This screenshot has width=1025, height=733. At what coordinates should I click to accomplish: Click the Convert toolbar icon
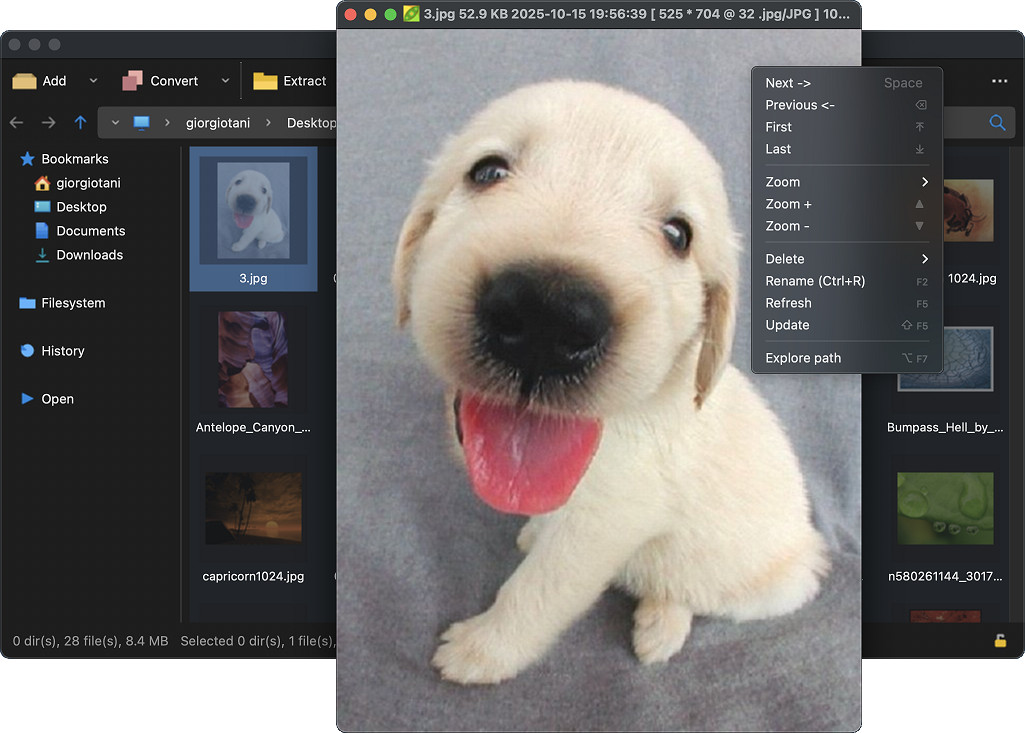pos(133,81)
